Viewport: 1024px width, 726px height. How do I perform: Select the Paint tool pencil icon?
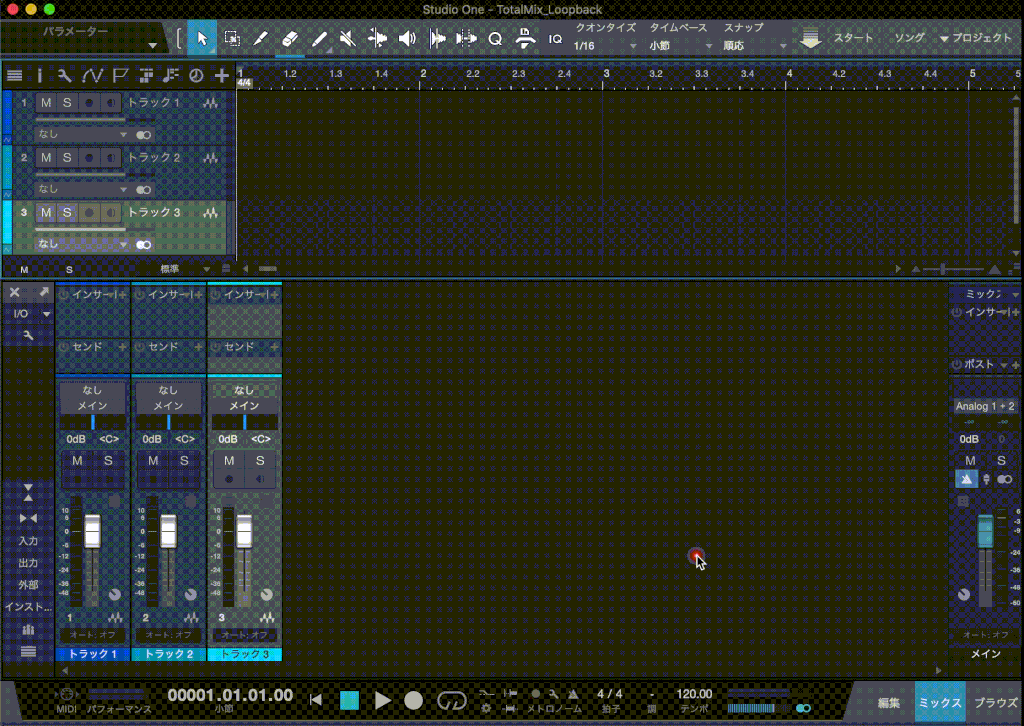(x=320, y=38)
